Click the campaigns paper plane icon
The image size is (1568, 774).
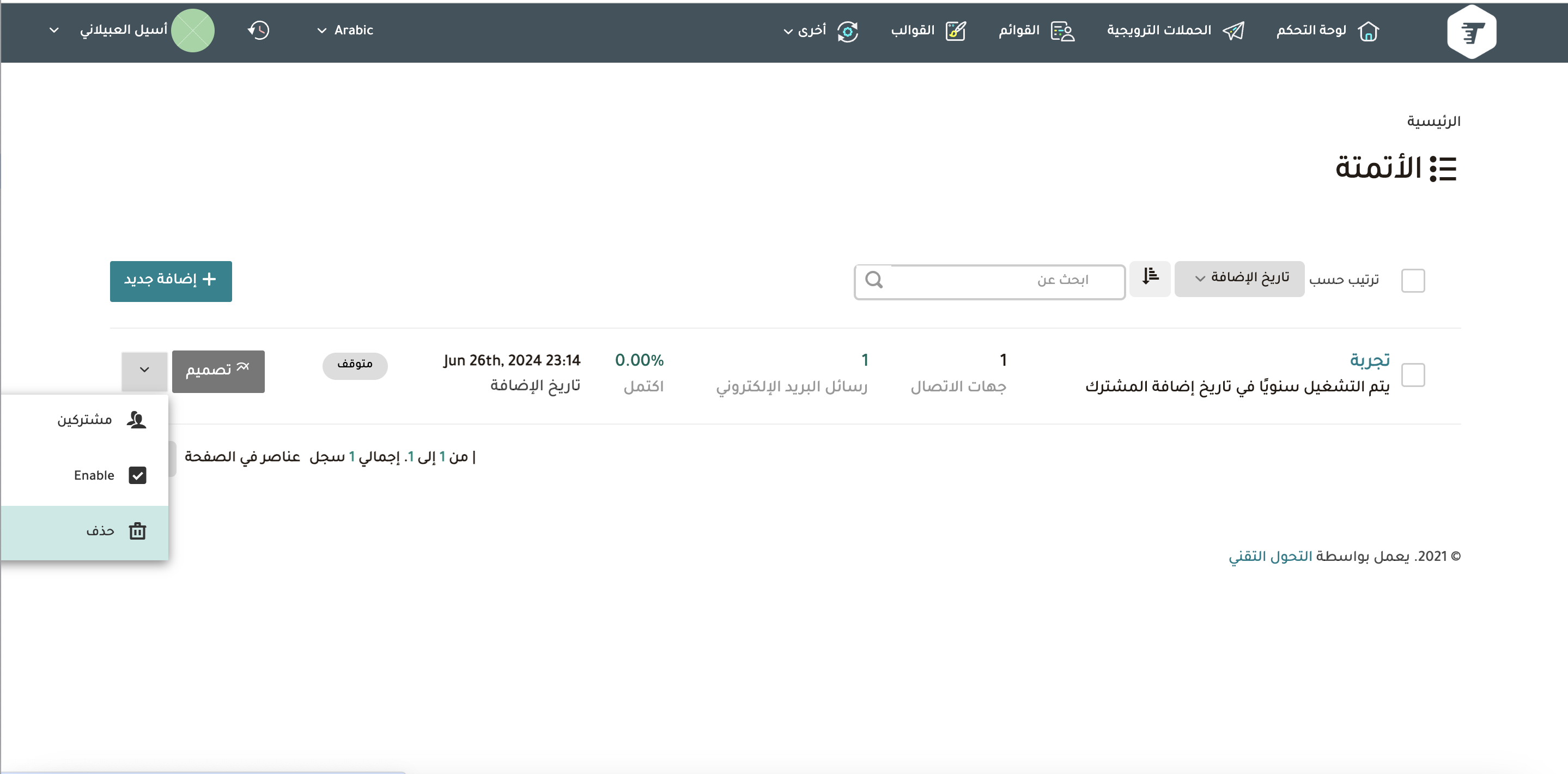pyautogui.click(x=1233, y=31)
